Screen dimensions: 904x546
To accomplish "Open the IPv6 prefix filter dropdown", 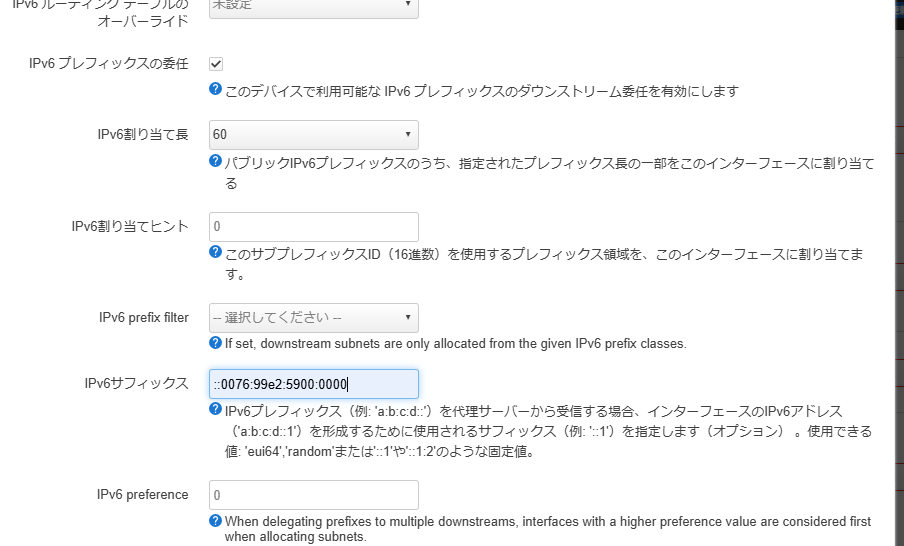I will pos(314,318).
